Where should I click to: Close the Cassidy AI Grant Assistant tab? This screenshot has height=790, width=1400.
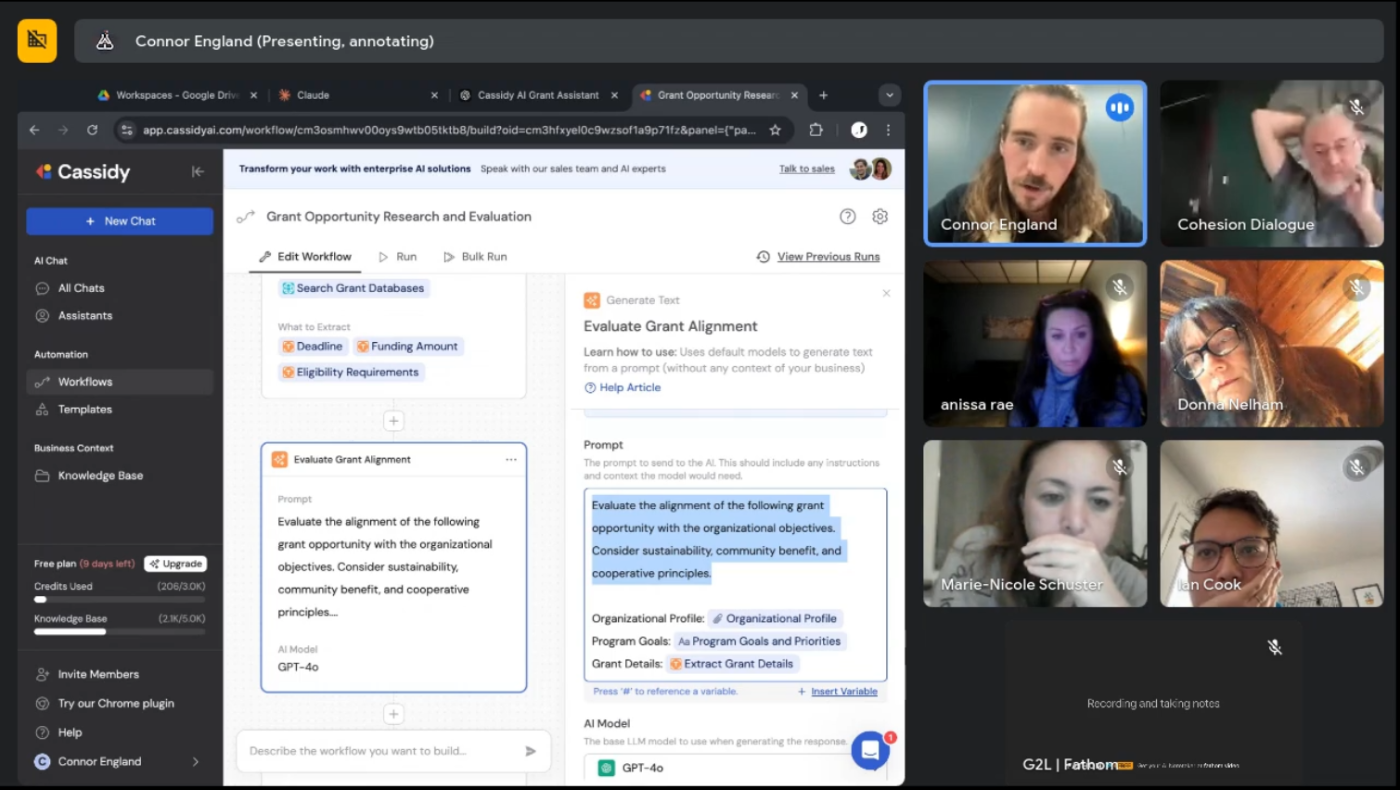tap(614, 95)
